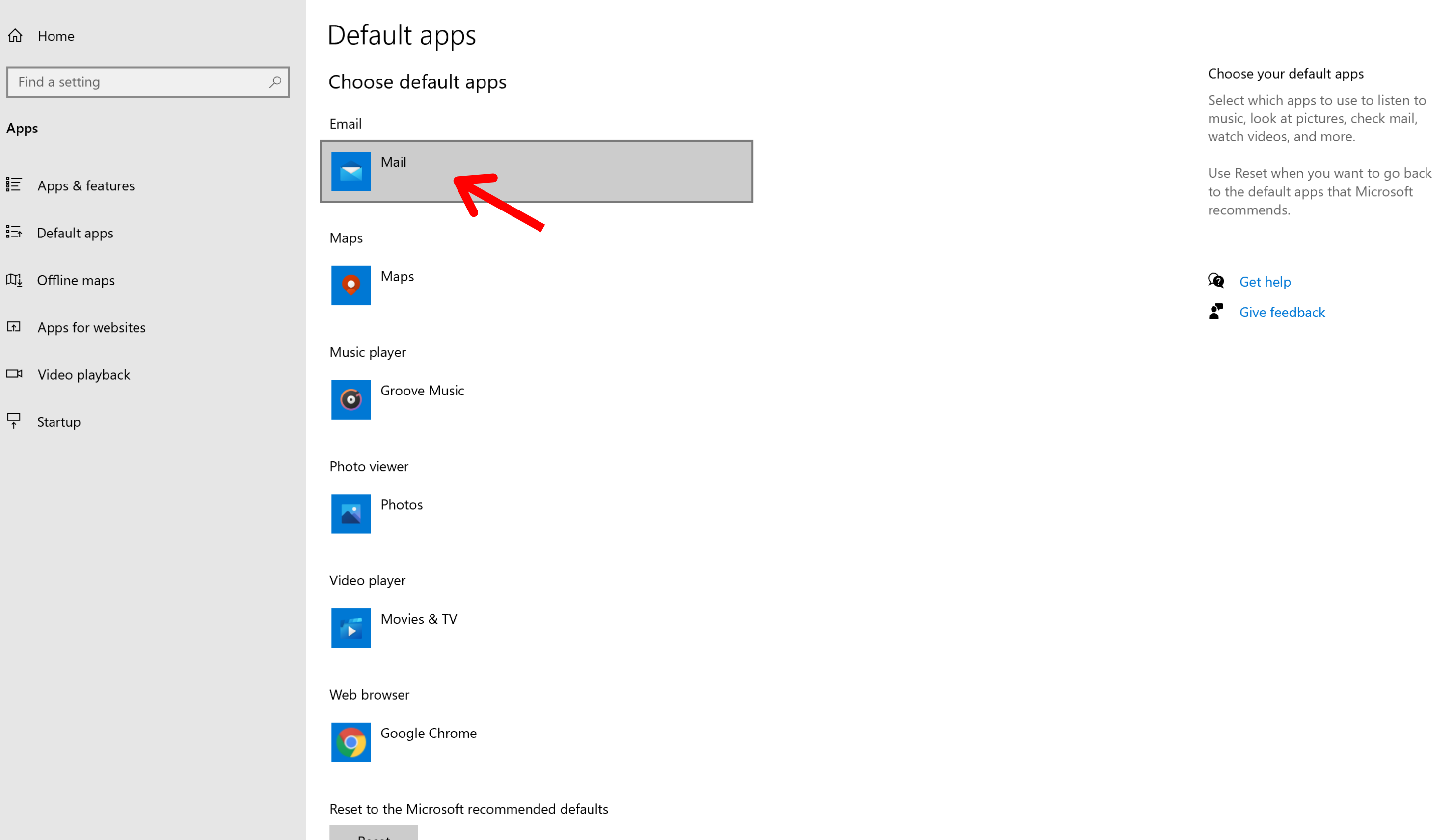Select Default apps in sidebar
The image size is (1454, 840).
(75, 233)
